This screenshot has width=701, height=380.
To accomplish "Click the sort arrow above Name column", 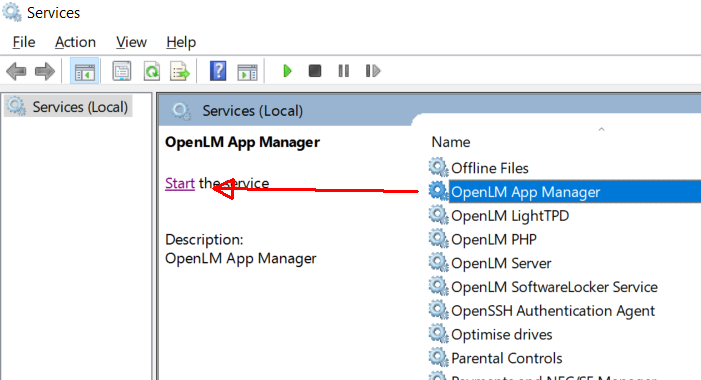I will click(601, 129).
